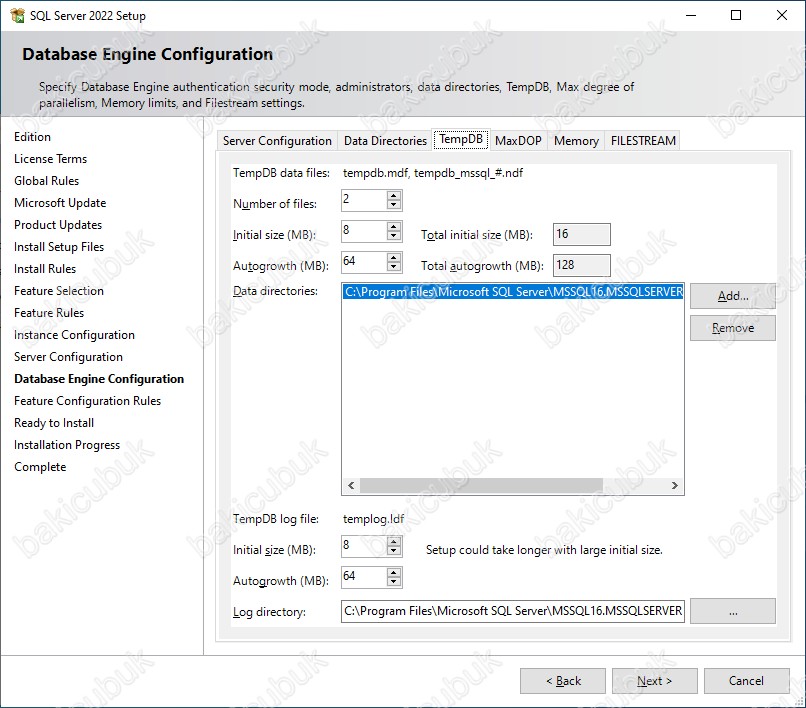The width and height of the screenshot is (806, 708).
Task: Increase the Number of files spinner
Action: [394, 195]
